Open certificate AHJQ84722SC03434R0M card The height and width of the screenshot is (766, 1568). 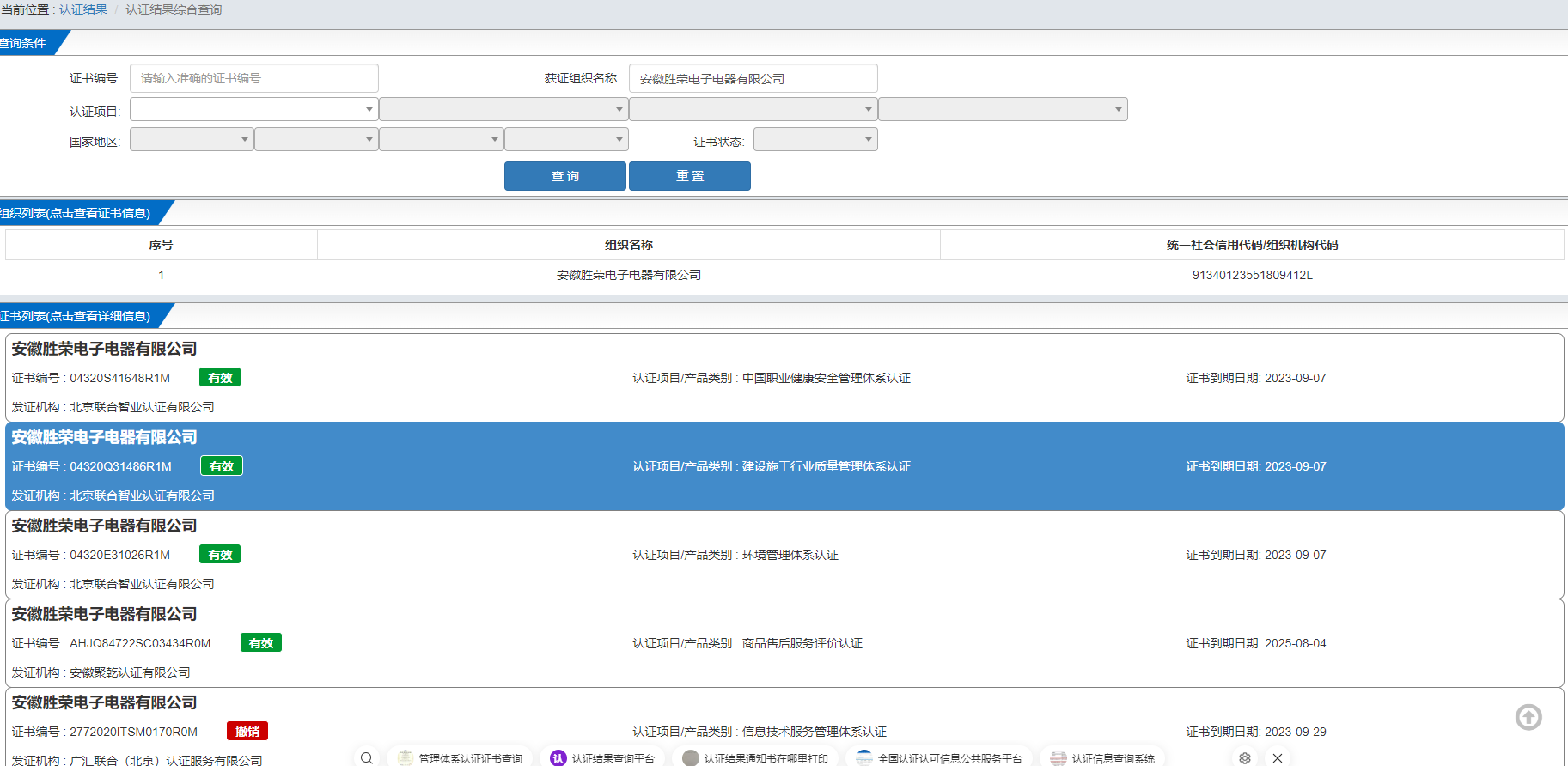(x=784, y=643)
